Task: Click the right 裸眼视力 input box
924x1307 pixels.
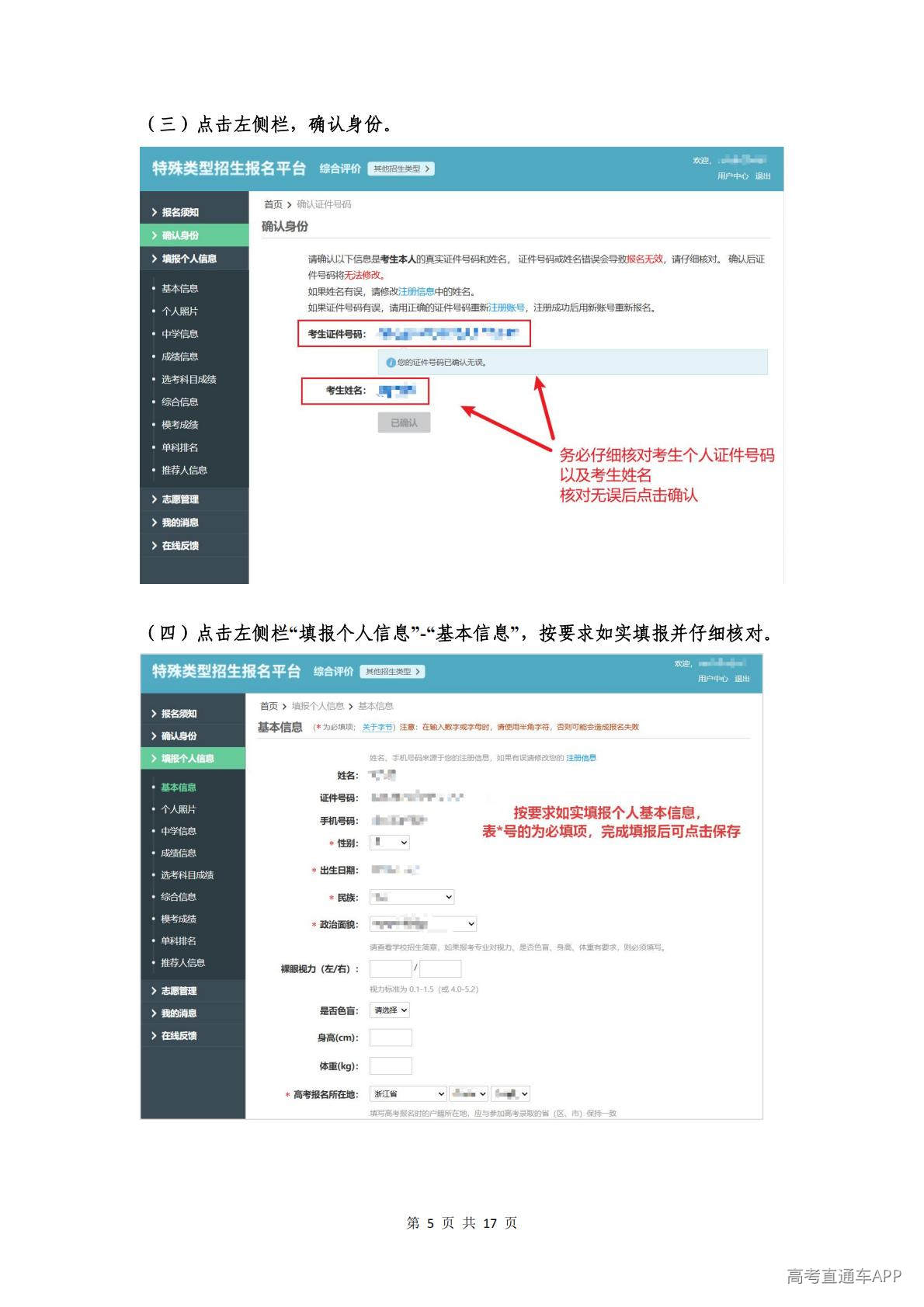Action: (x=440, y=968)
